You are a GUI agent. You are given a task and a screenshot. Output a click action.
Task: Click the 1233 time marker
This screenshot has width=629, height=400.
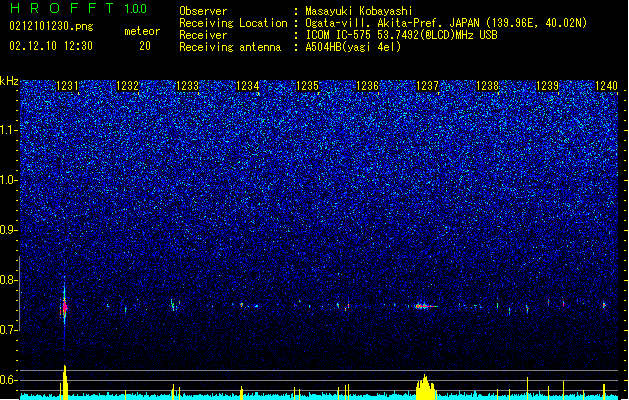[x=187, y=86]
